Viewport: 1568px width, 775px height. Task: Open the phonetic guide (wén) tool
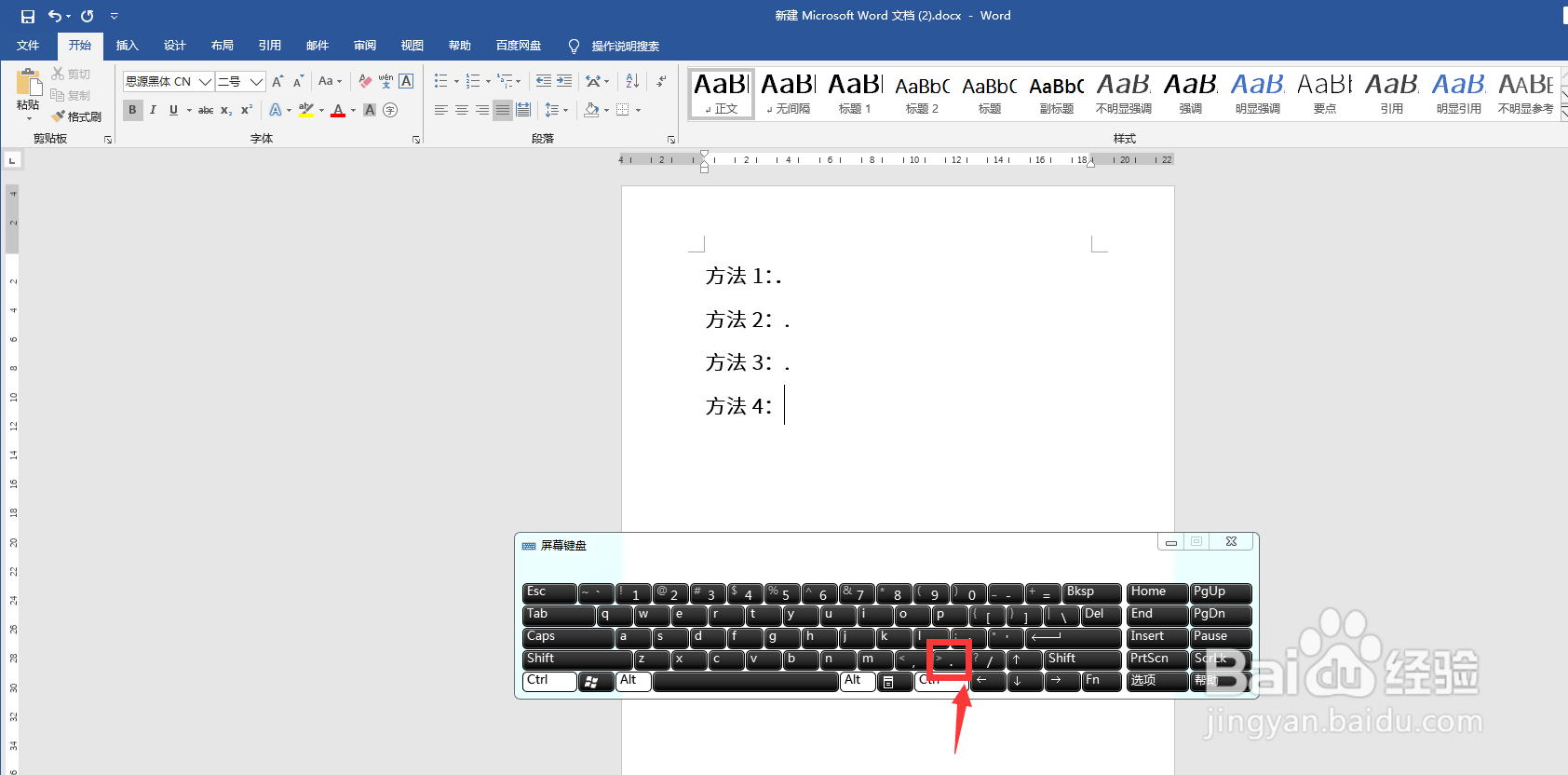click(385, 82)
